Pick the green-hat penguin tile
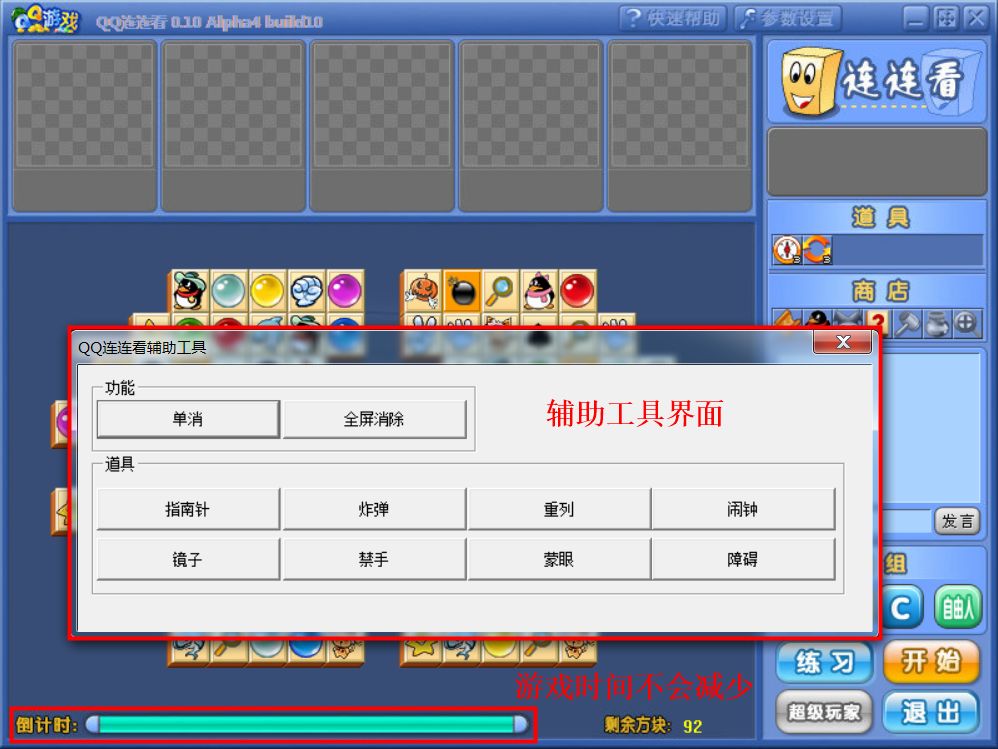Screen dimensions: 998x749 point(190,291)
